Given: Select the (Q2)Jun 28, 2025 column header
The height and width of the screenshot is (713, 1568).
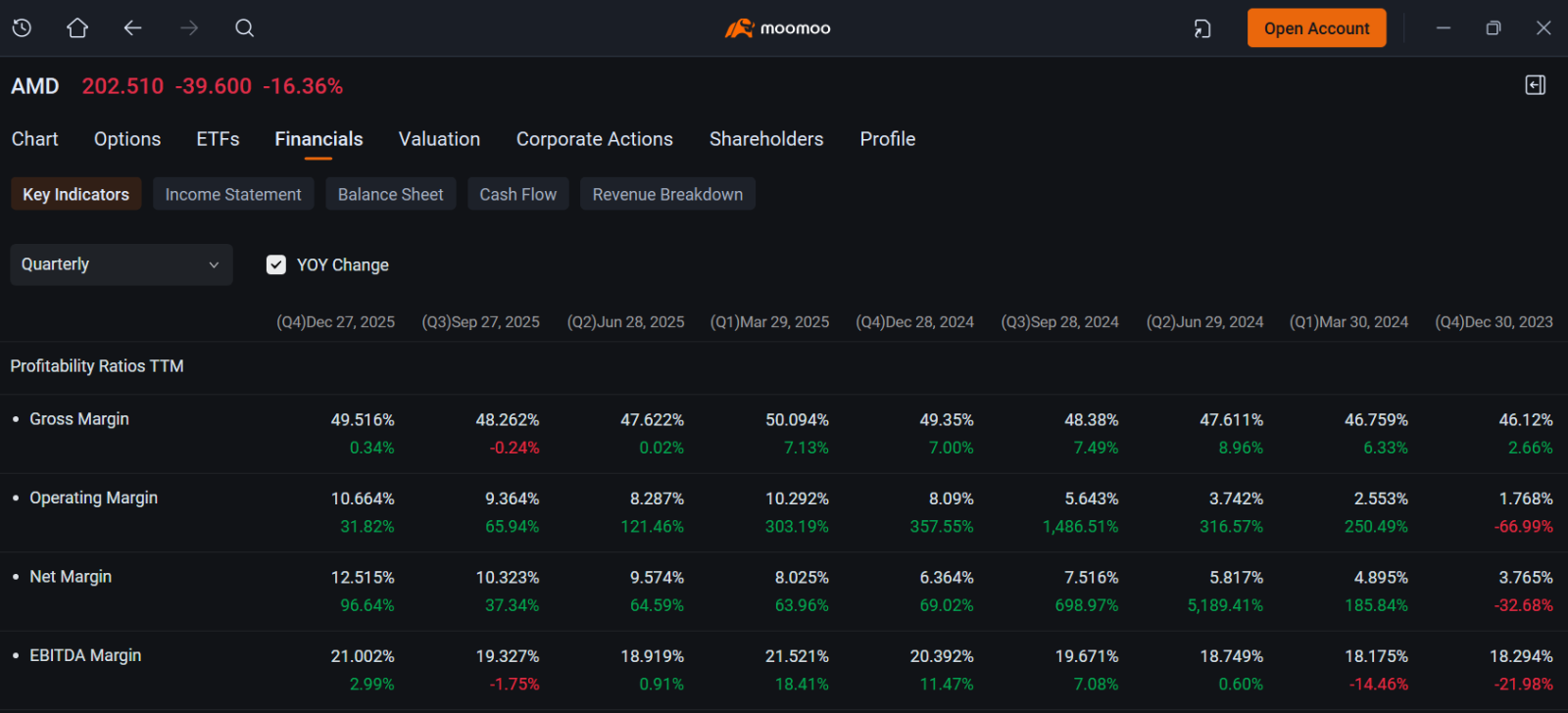Looking at the screenshot, I should click(625, 322).
